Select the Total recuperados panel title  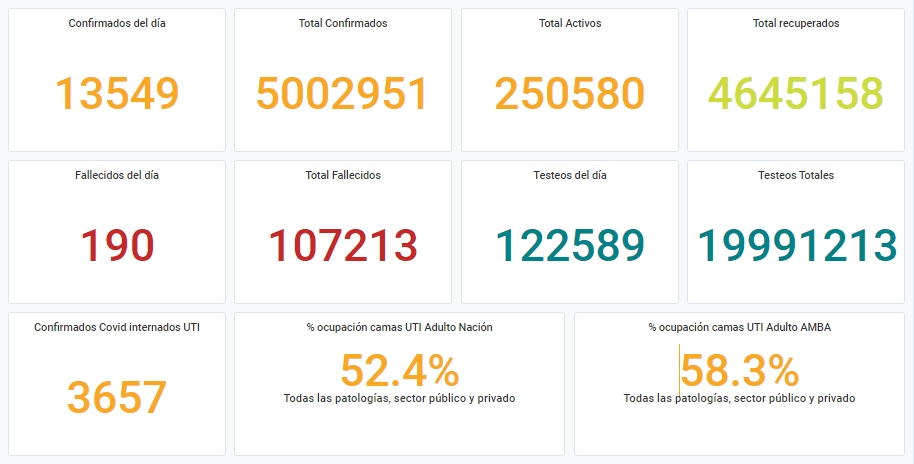coord(796,23)
